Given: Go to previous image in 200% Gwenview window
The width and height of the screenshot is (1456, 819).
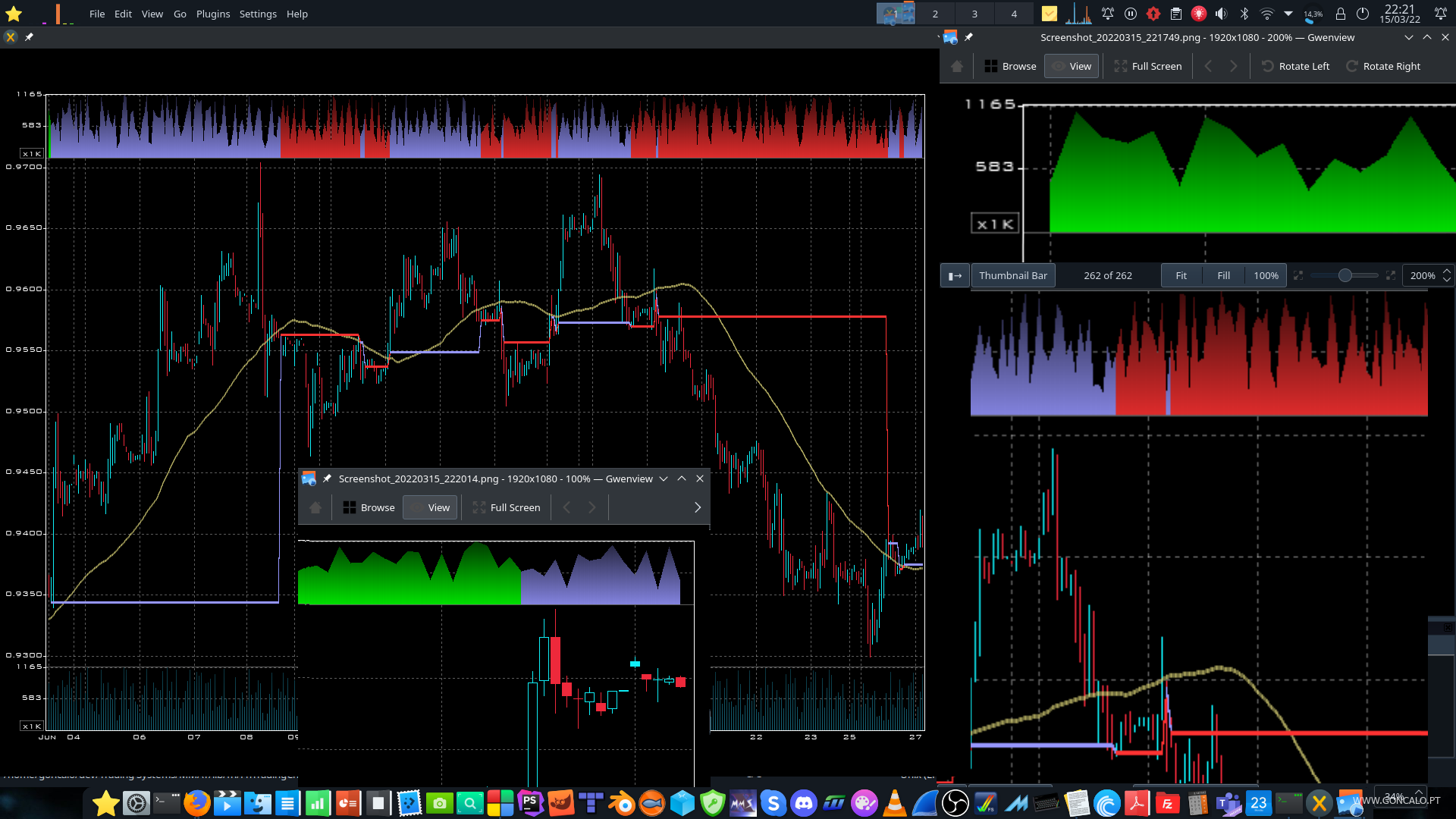Looking at the screenshot, I should (1208, 66).
